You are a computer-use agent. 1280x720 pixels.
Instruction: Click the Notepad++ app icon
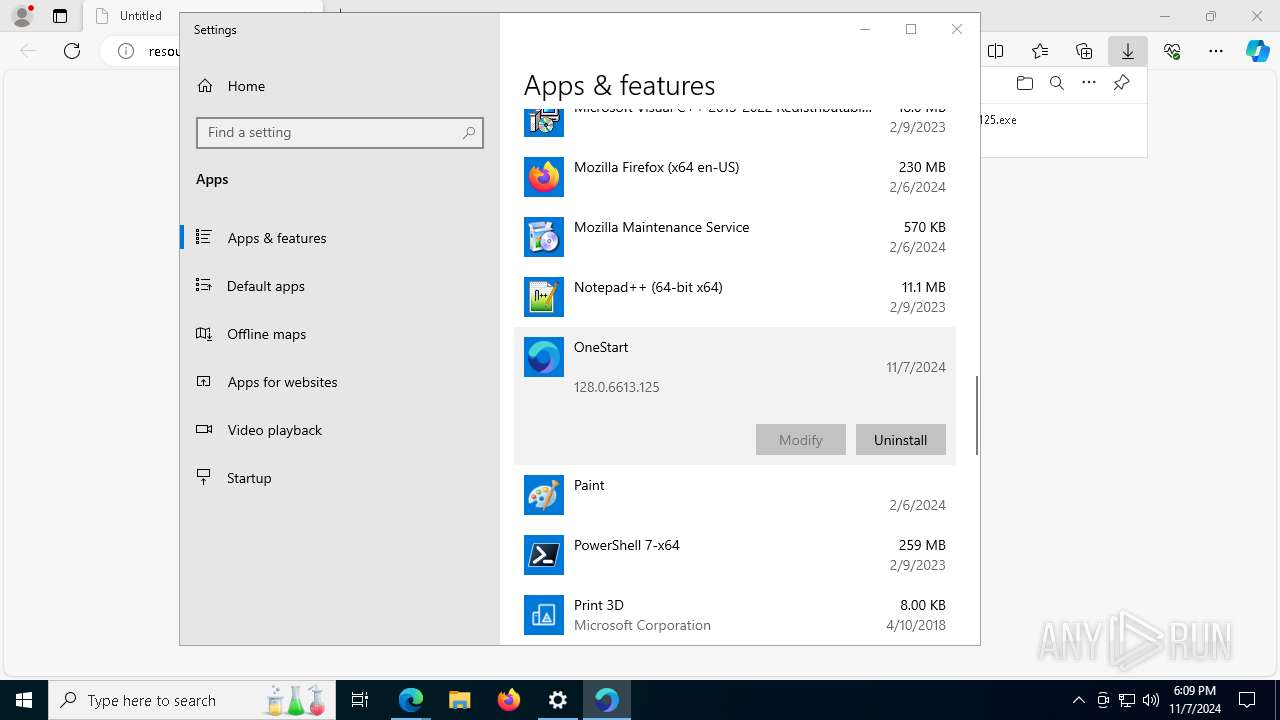pos(544,297)
